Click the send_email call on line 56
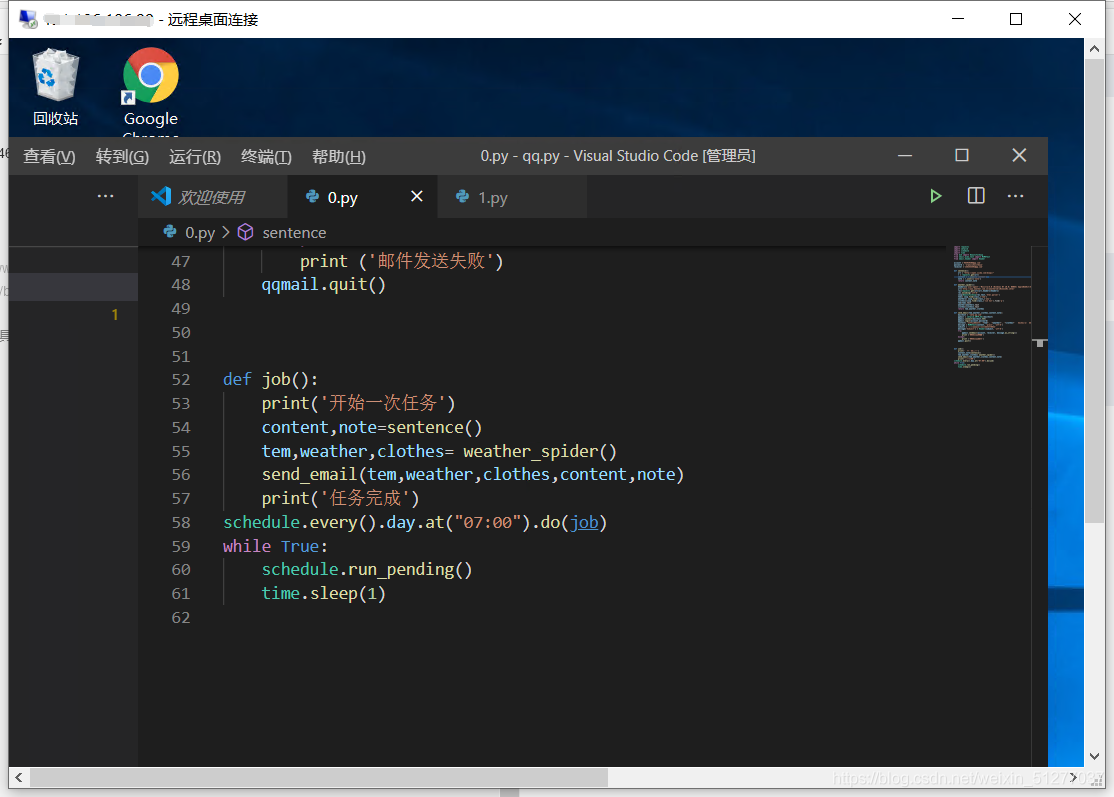 pyautogui.click(x=472, y=474)
